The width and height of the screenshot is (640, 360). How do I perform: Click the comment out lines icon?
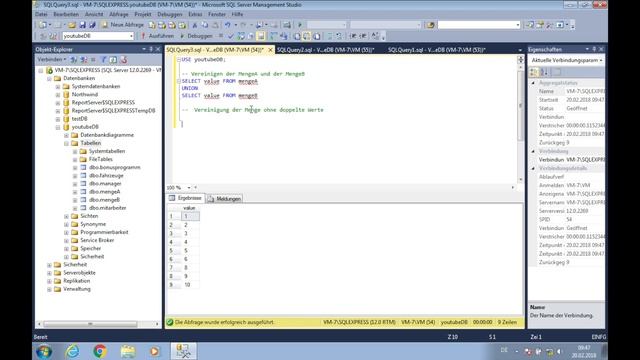[x=330, y=36]
